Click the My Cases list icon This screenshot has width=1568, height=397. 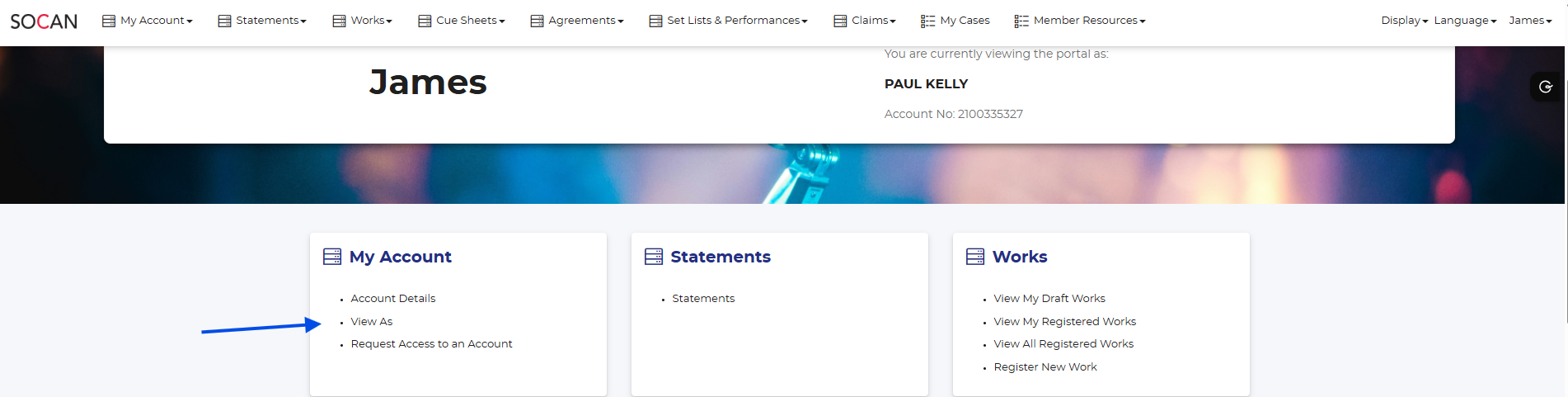coord(928,21)
